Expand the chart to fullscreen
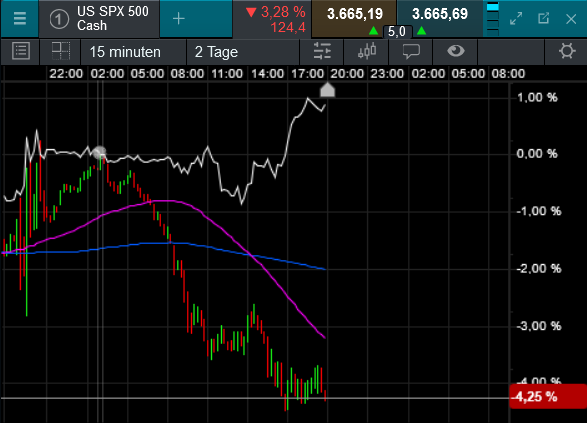The width and height of the screenshot is (587, 423). pos(516,18)
